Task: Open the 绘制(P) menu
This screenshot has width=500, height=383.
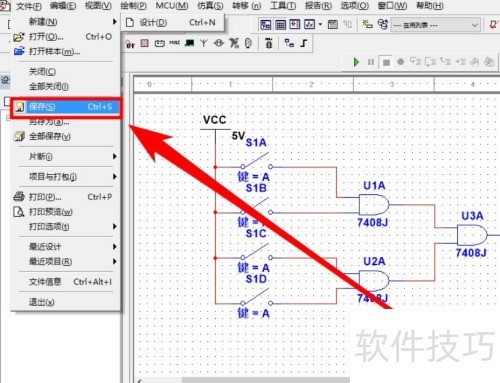Action: coord(133,6)
